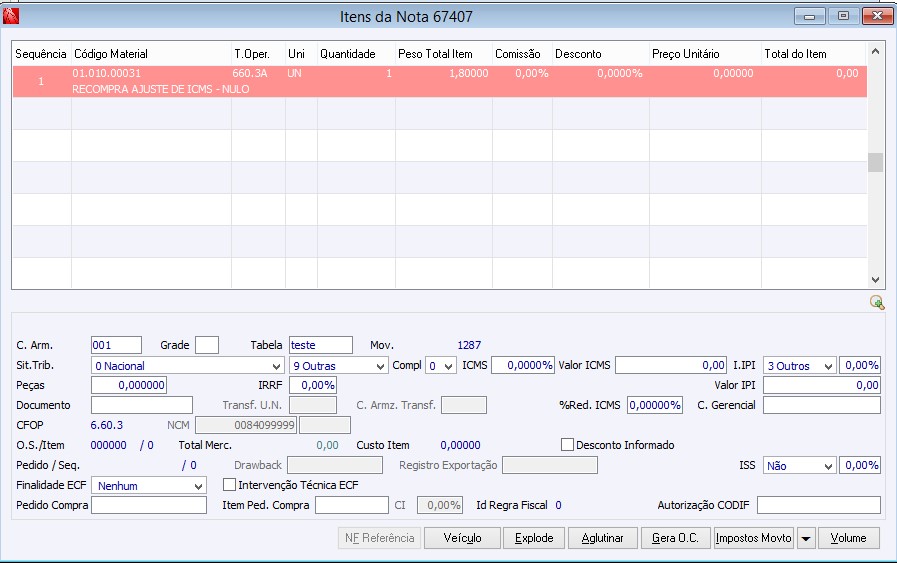Click the magnifier zoom icon below the grid

pos(876,302)
